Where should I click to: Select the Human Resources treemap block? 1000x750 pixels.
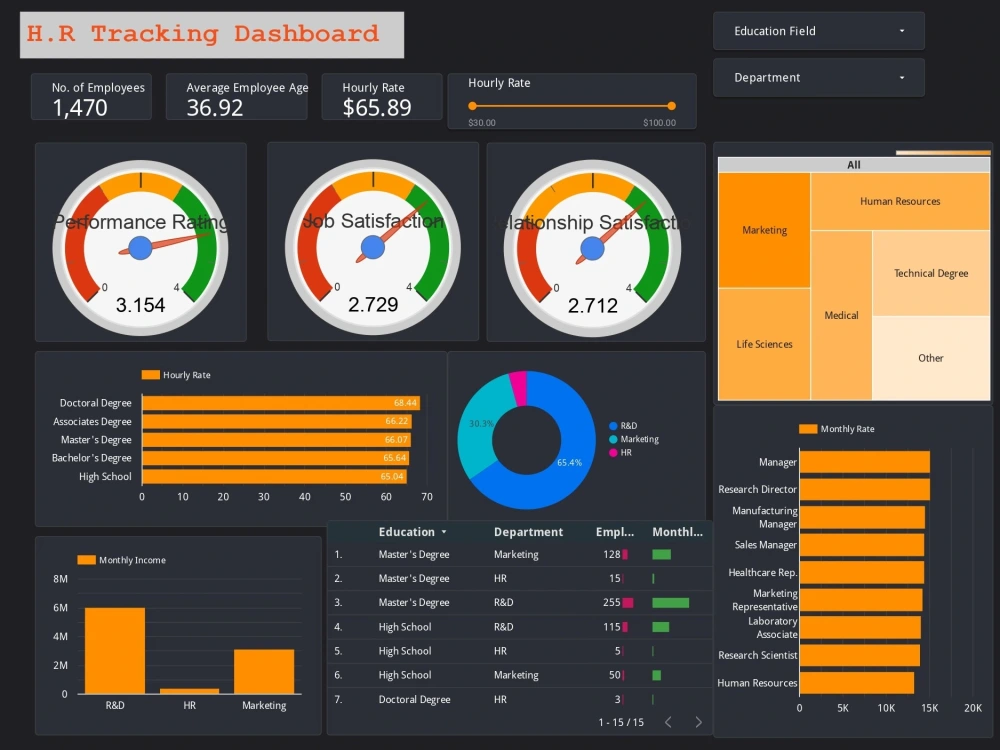[x=898, y=201]
